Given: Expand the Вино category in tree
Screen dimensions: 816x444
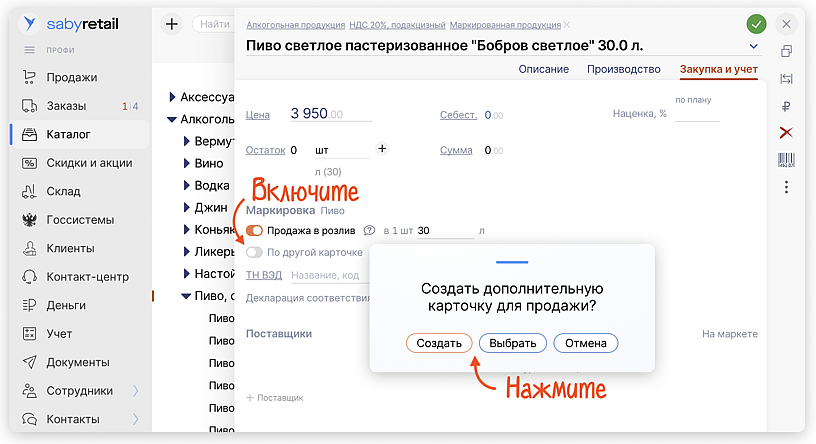Looking at the screenshot, I should [x=187, y=163].
